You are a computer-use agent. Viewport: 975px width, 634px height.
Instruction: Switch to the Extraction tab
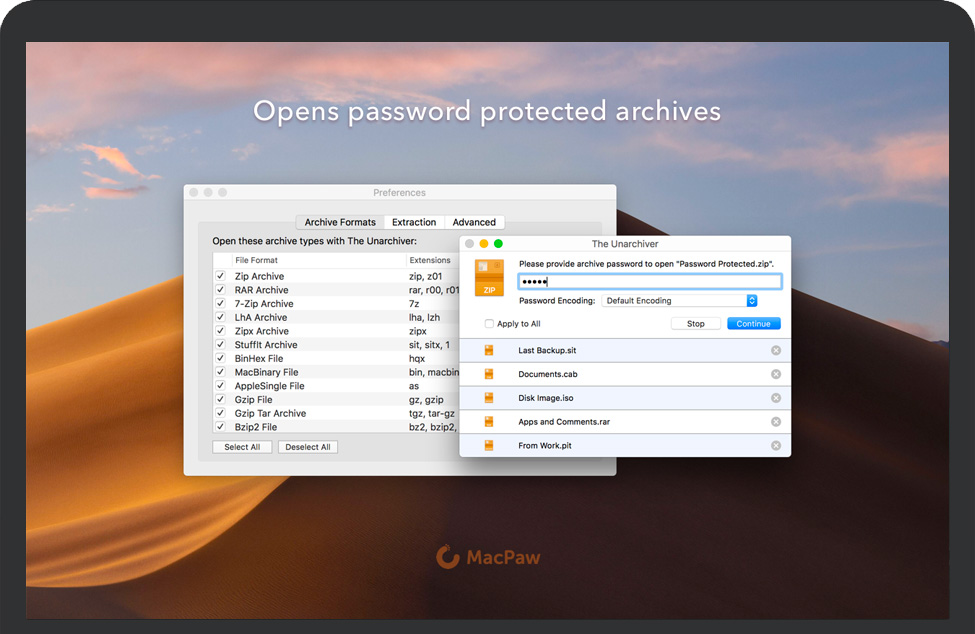[414, 222]
